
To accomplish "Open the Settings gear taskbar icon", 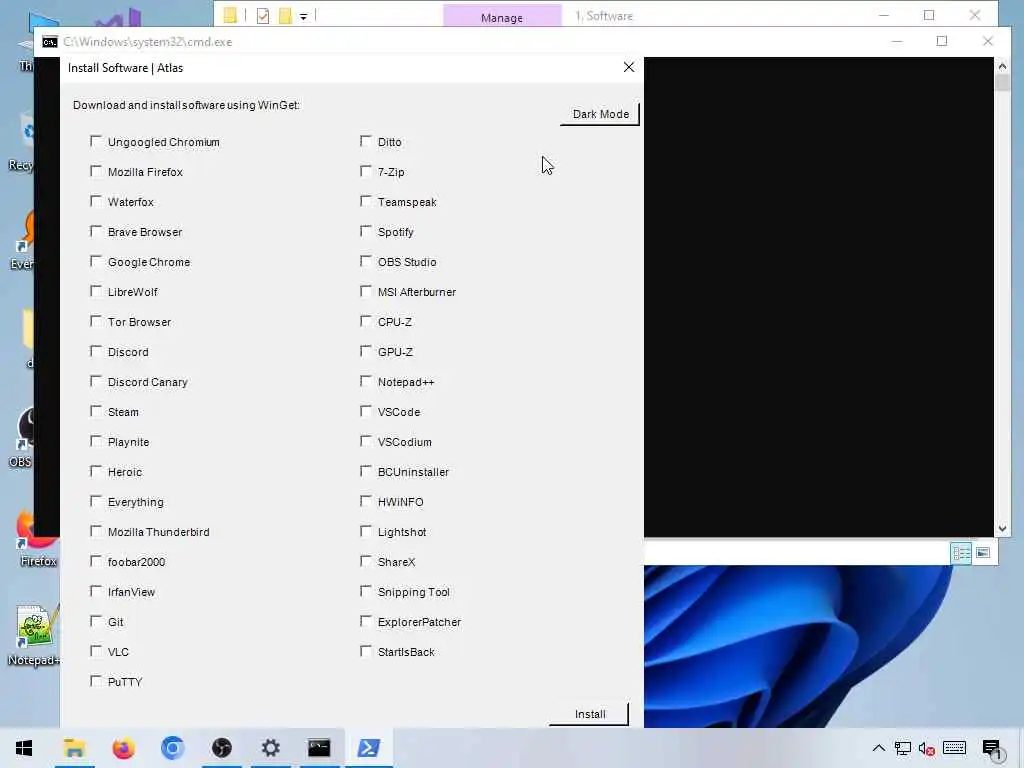I will [x=270, y=748].
